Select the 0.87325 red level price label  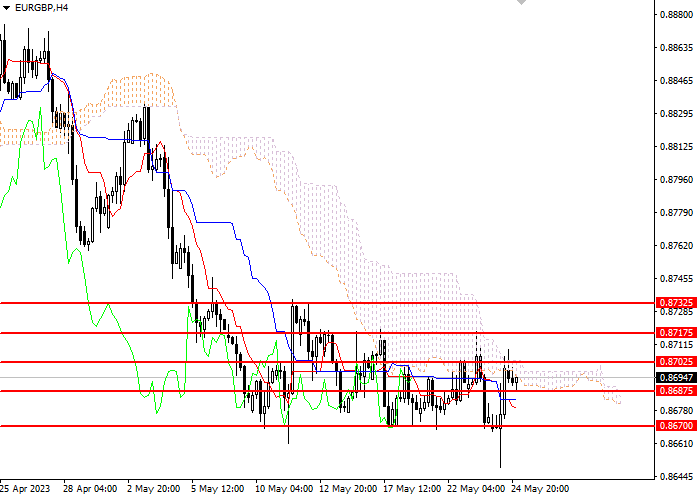tap(676, 303)
